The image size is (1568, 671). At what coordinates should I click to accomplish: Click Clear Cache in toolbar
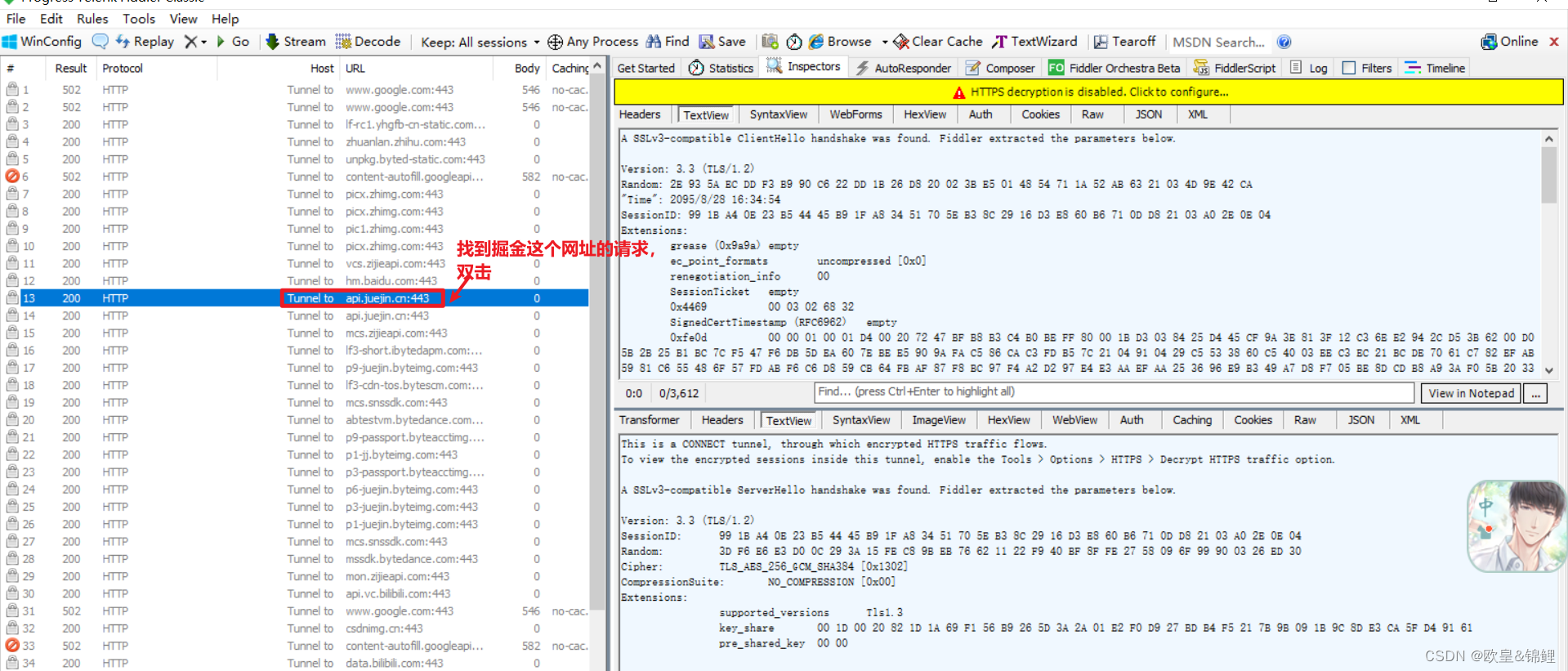click(938, 42)
